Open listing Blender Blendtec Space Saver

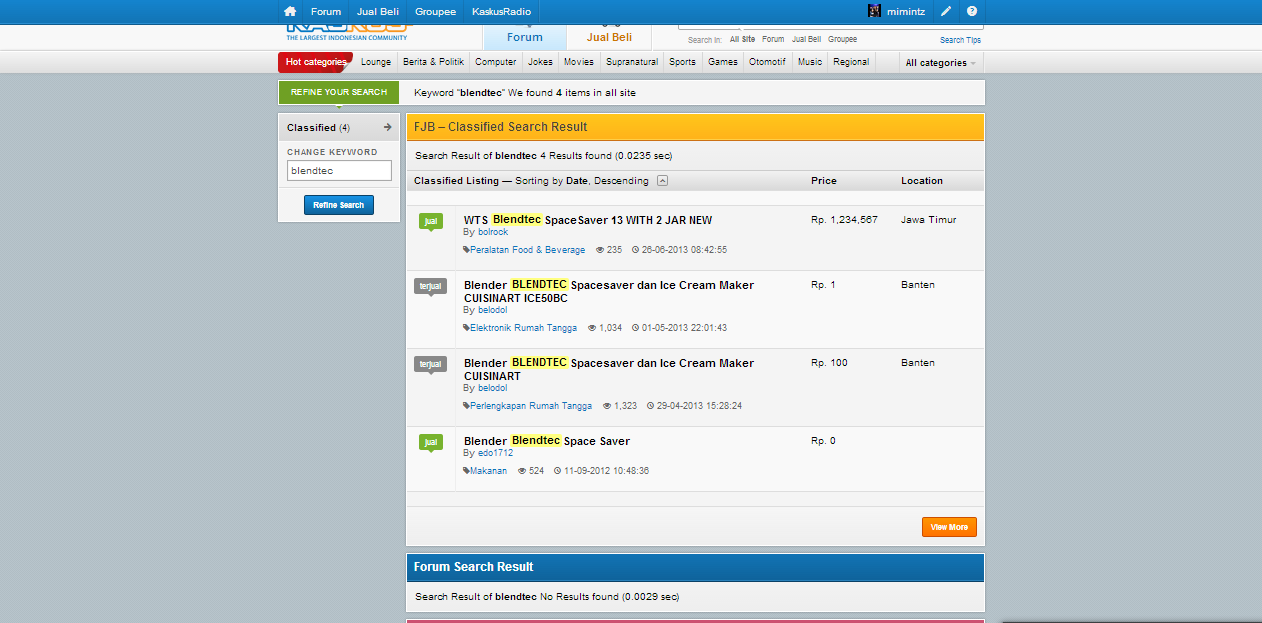(x=547, y=441)
